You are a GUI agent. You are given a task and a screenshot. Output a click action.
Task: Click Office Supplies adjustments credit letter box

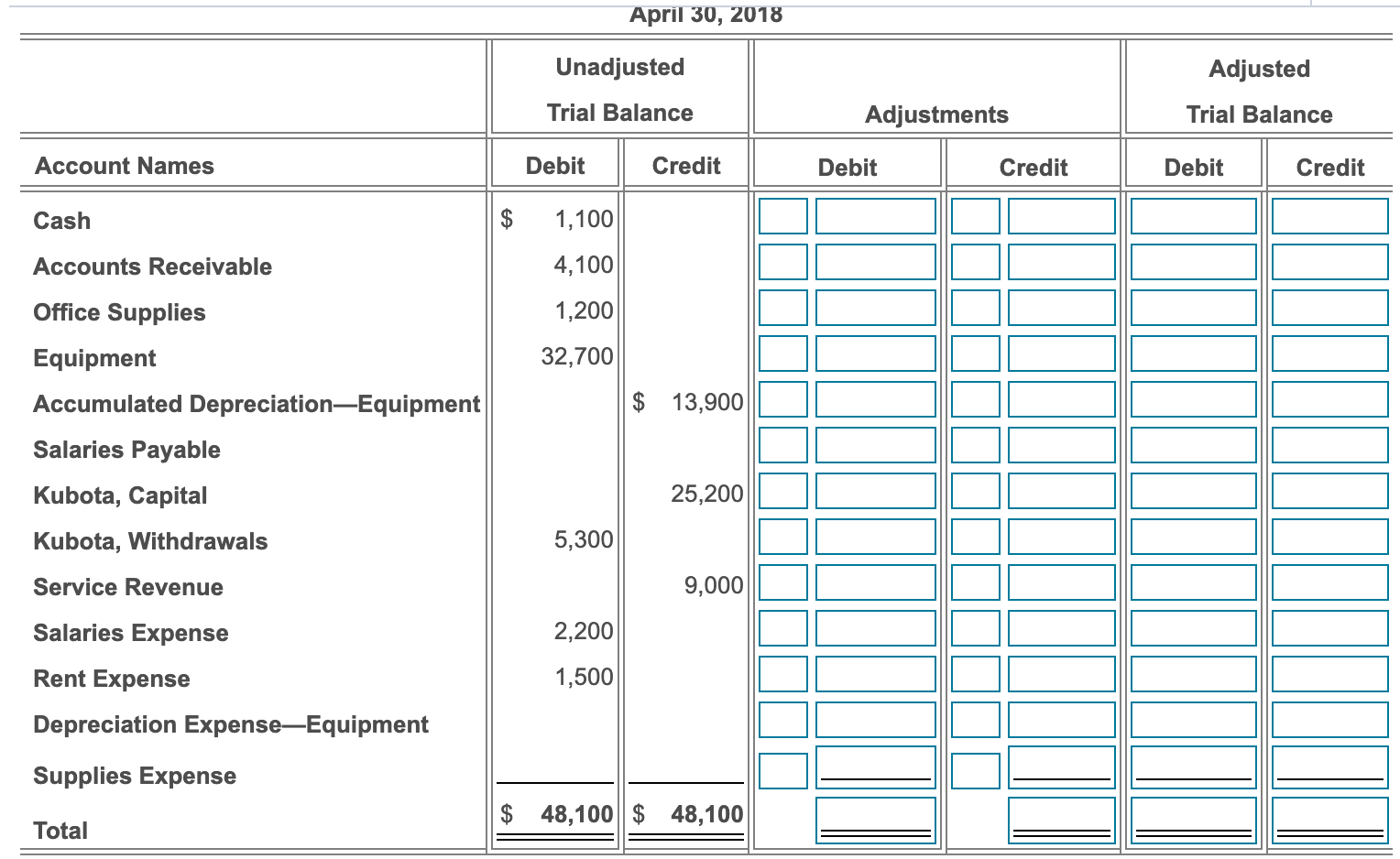(x=976, y=308)
